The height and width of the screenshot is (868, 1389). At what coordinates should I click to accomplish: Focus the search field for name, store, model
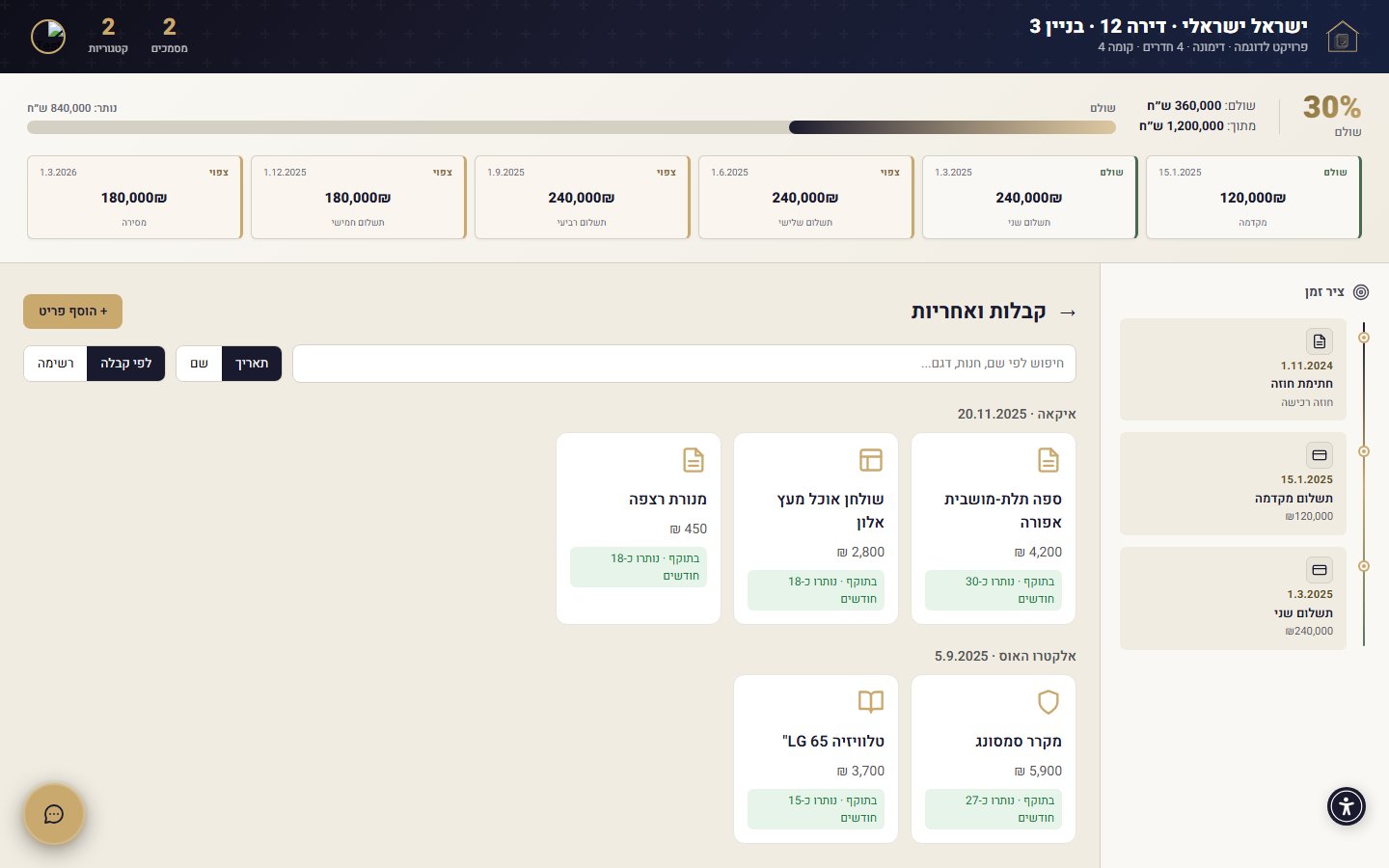(684, 364)
